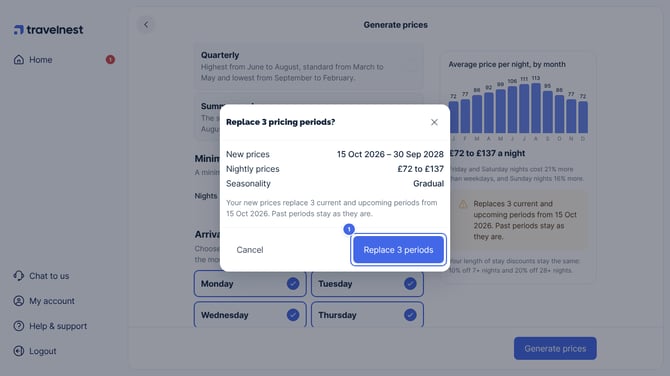Select Logout in the sidebar
Viewport: 670px width, 376px height.
(x=35, y=351)
